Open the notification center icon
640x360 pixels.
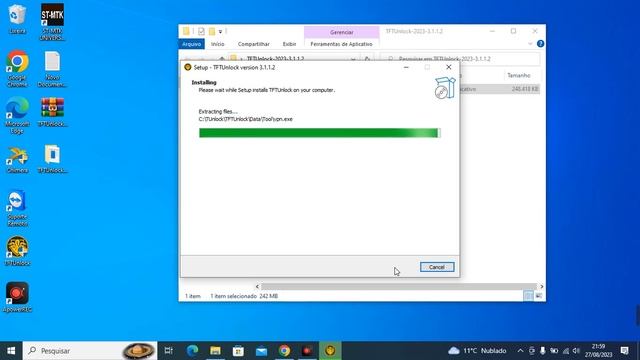[624, 351]
